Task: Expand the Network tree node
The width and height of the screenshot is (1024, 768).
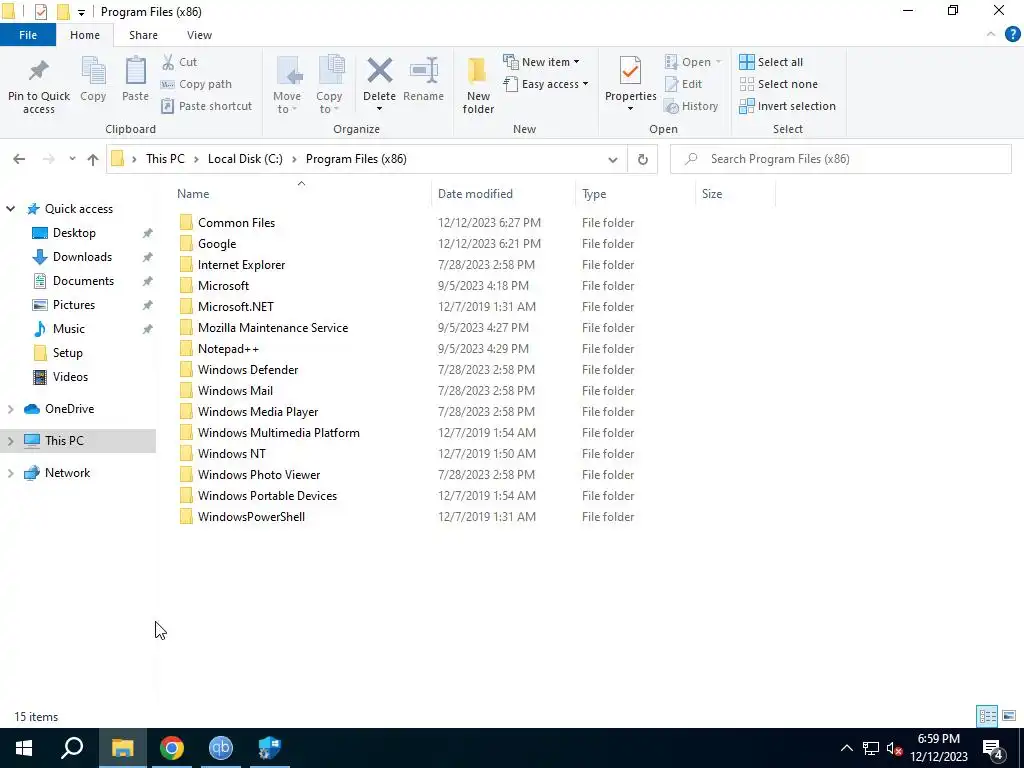Action: [10, 473]
